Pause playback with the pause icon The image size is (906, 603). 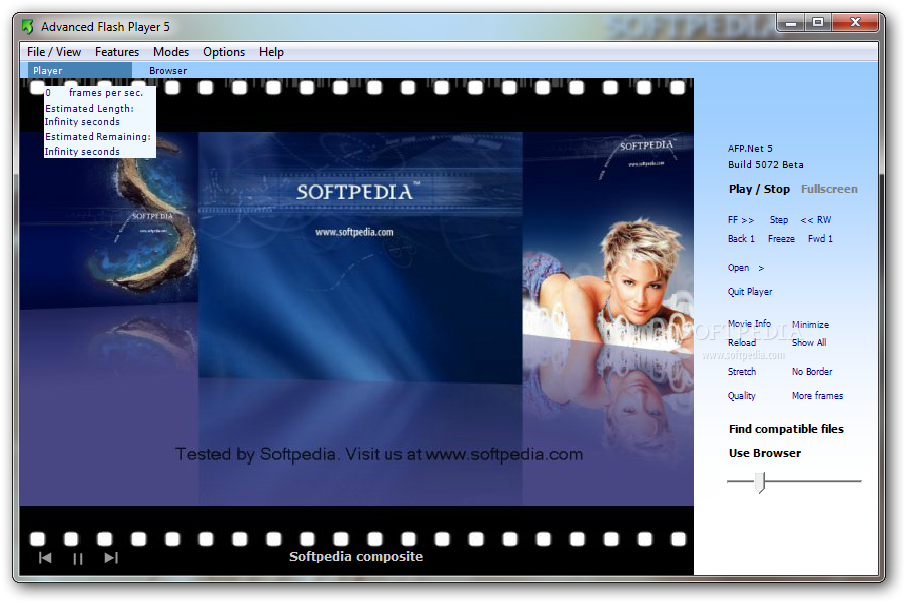[x=78, y=559]
